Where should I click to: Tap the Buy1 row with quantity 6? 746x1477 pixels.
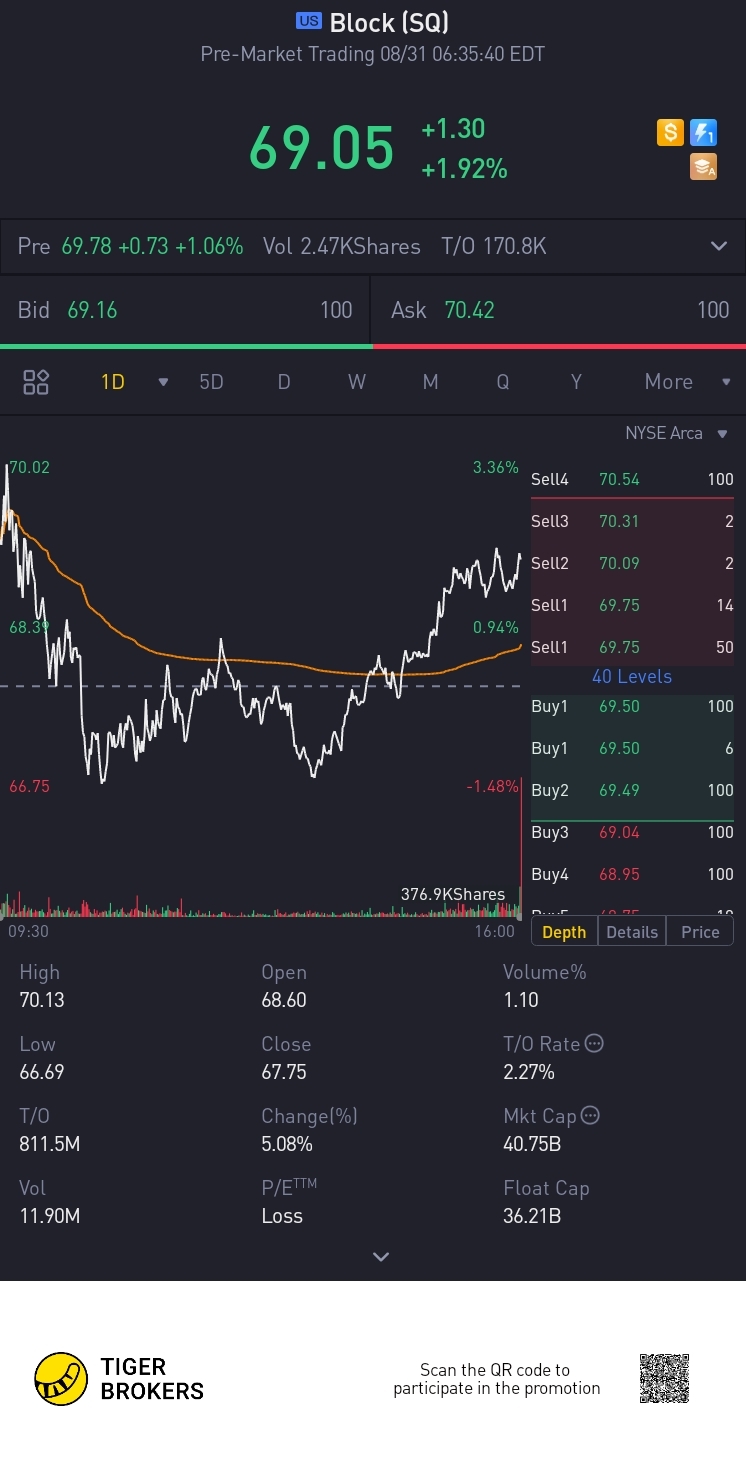[x=632, y=748]
